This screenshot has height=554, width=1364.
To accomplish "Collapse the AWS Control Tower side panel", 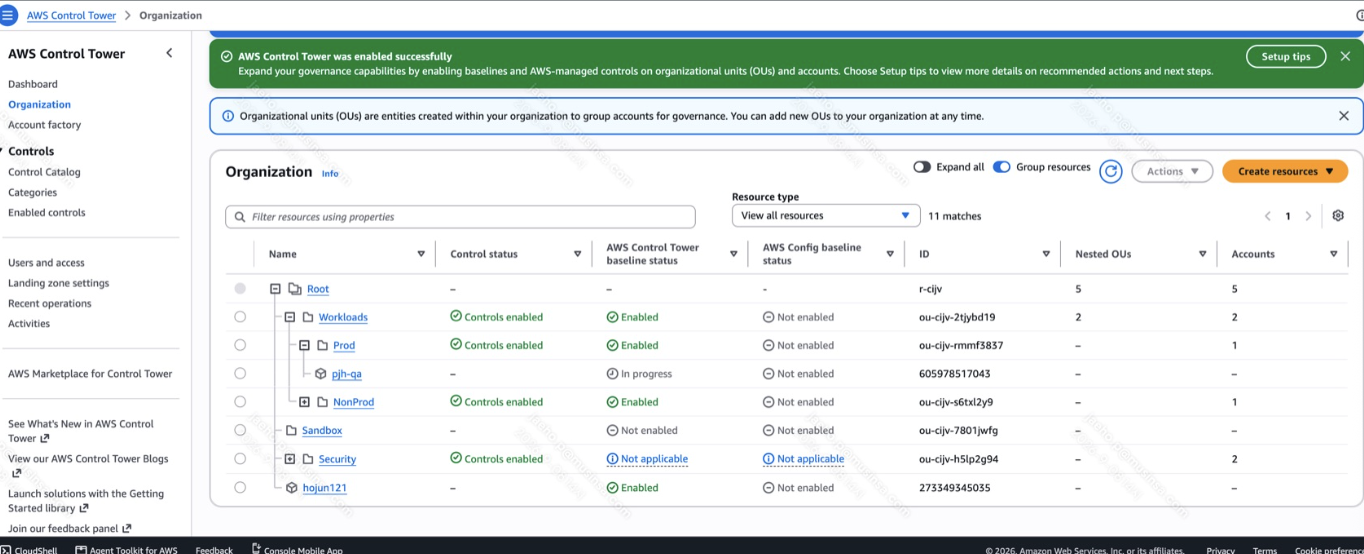I will 169,53.
